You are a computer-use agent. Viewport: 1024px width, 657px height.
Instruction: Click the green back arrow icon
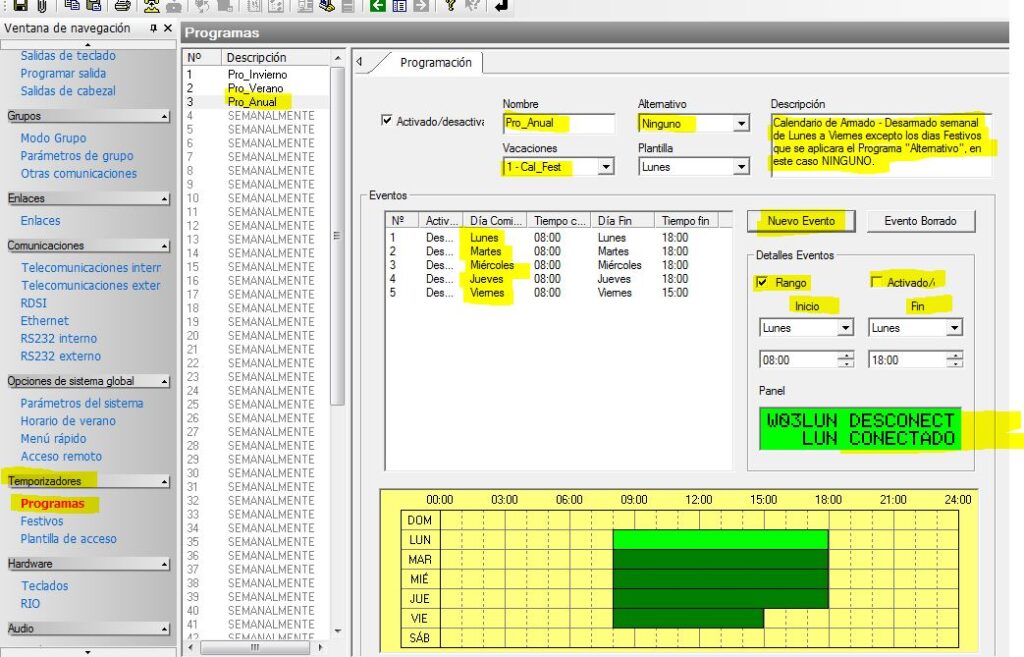pyautogui.click(x=377, y=5)
